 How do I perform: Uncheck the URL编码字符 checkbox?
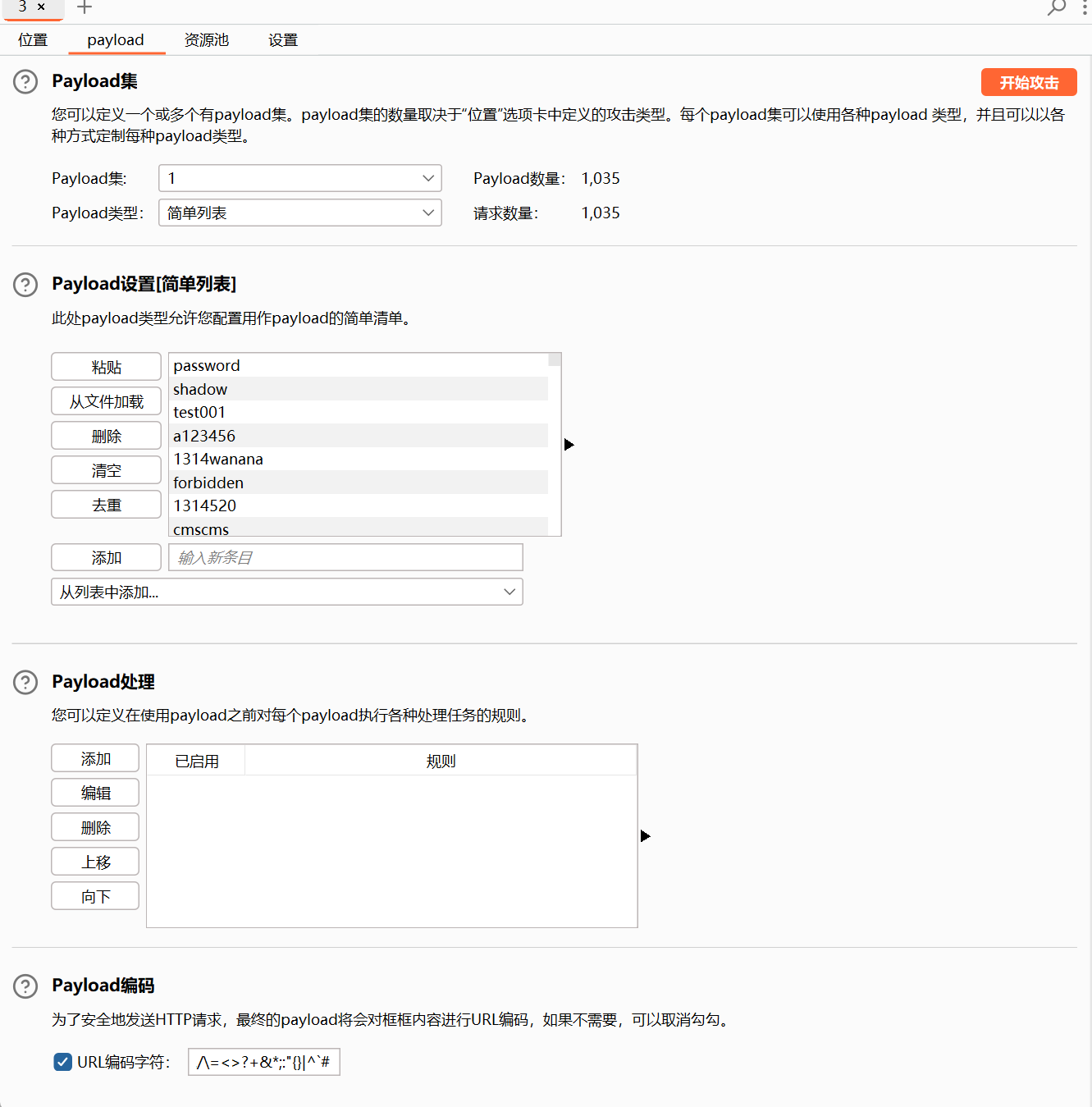coord(62,1061)
